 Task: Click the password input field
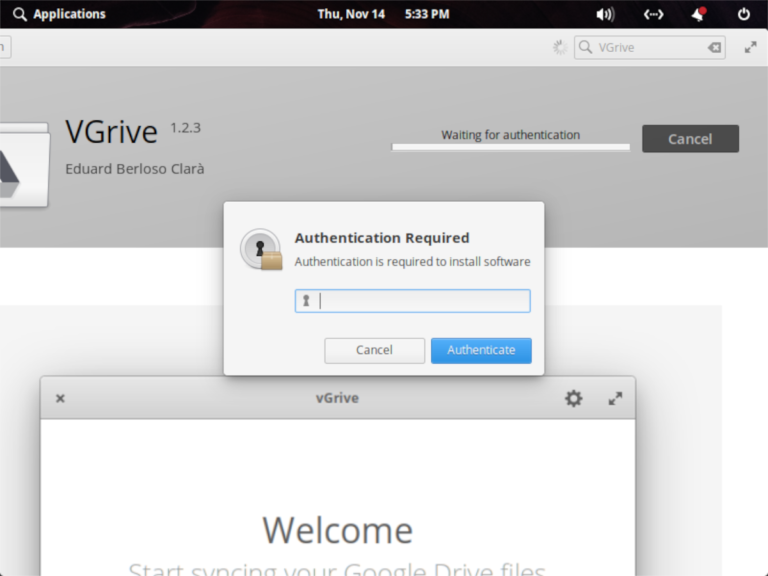coord(412,301)
